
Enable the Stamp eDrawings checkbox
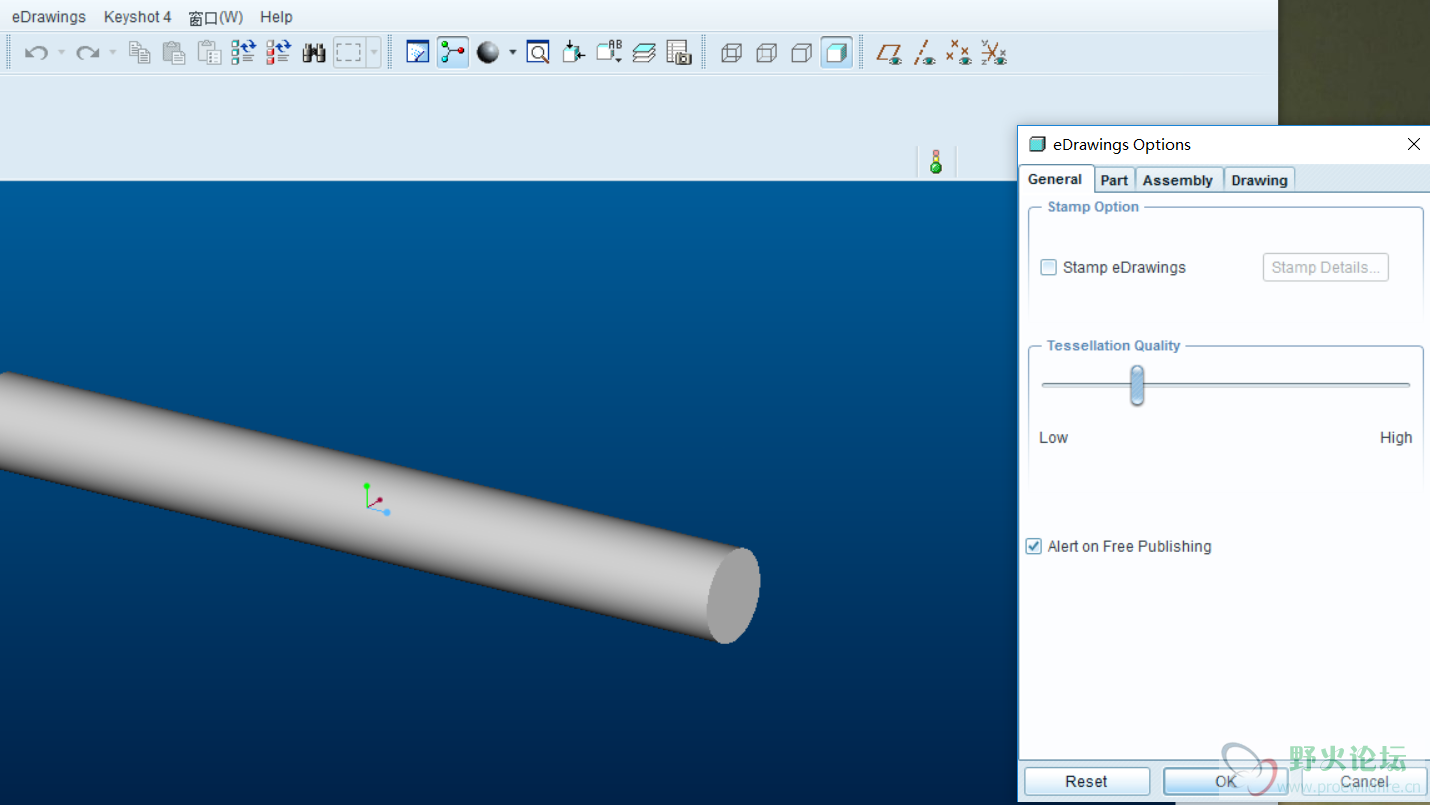(1049, 267)
